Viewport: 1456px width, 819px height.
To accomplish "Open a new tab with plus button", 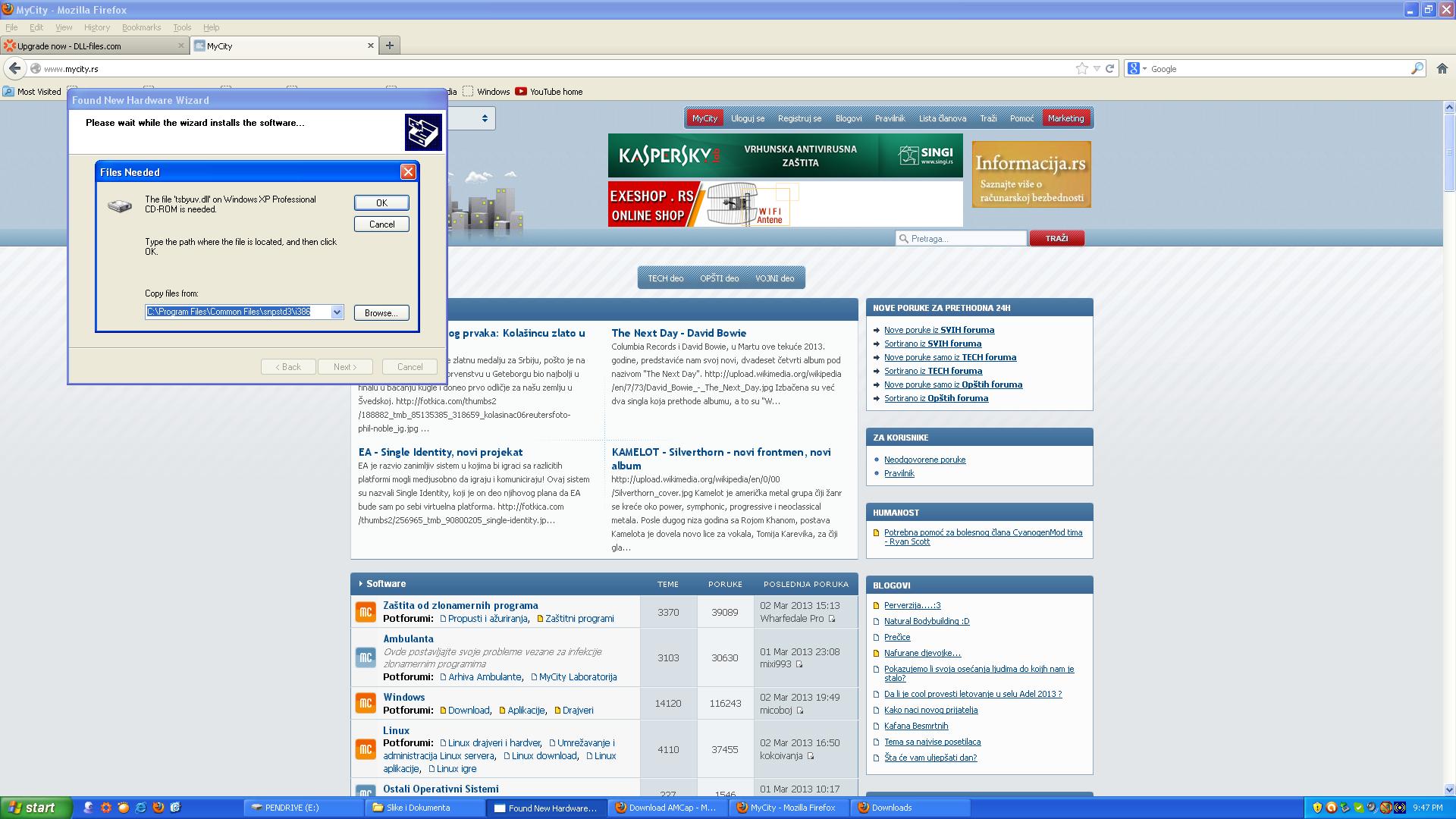I will click(x=389, y=45).
